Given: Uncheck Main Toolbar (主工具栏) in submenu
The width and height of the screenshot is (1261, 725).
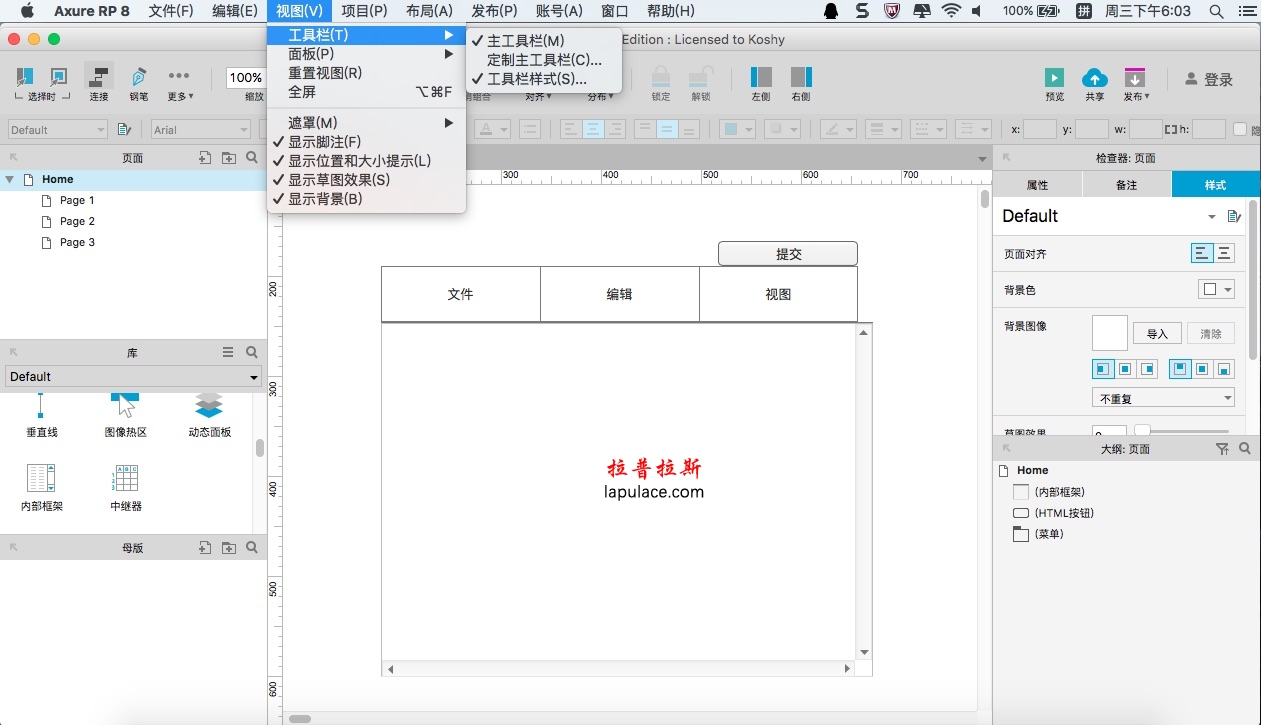Looking at the screenshot, I should 525,41.
